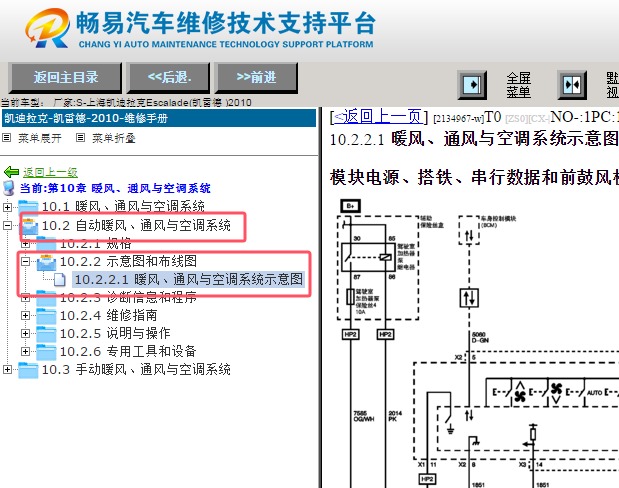619x488 pixels.
Task: Open 10.2.4 维修指南
Action: 109,315
